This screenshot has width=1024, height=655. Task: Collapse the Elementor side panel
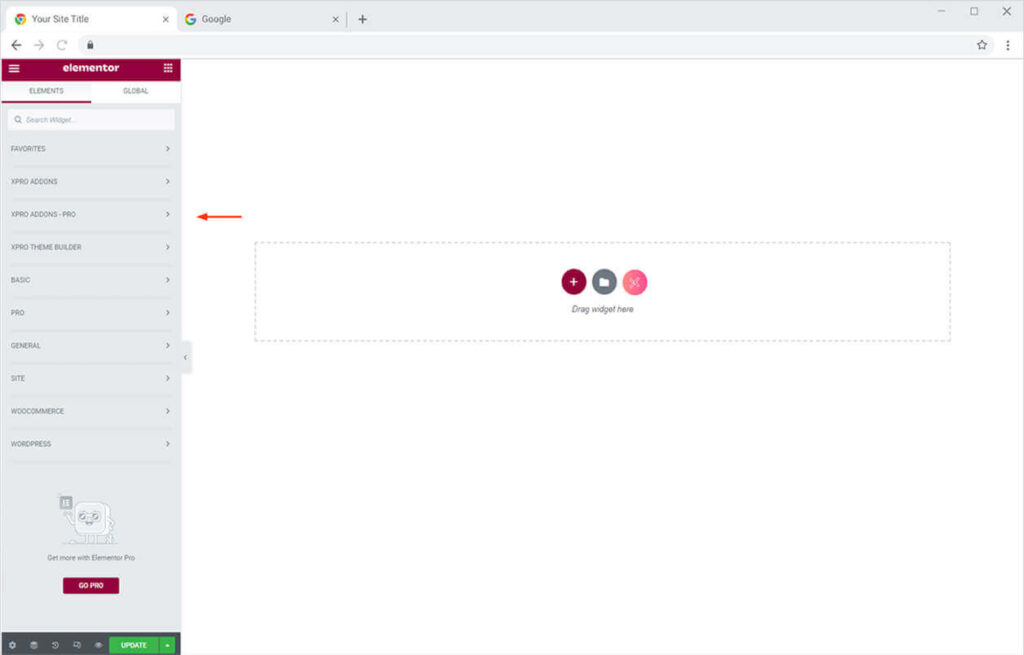pyautogui.click(x=185, y=357)
